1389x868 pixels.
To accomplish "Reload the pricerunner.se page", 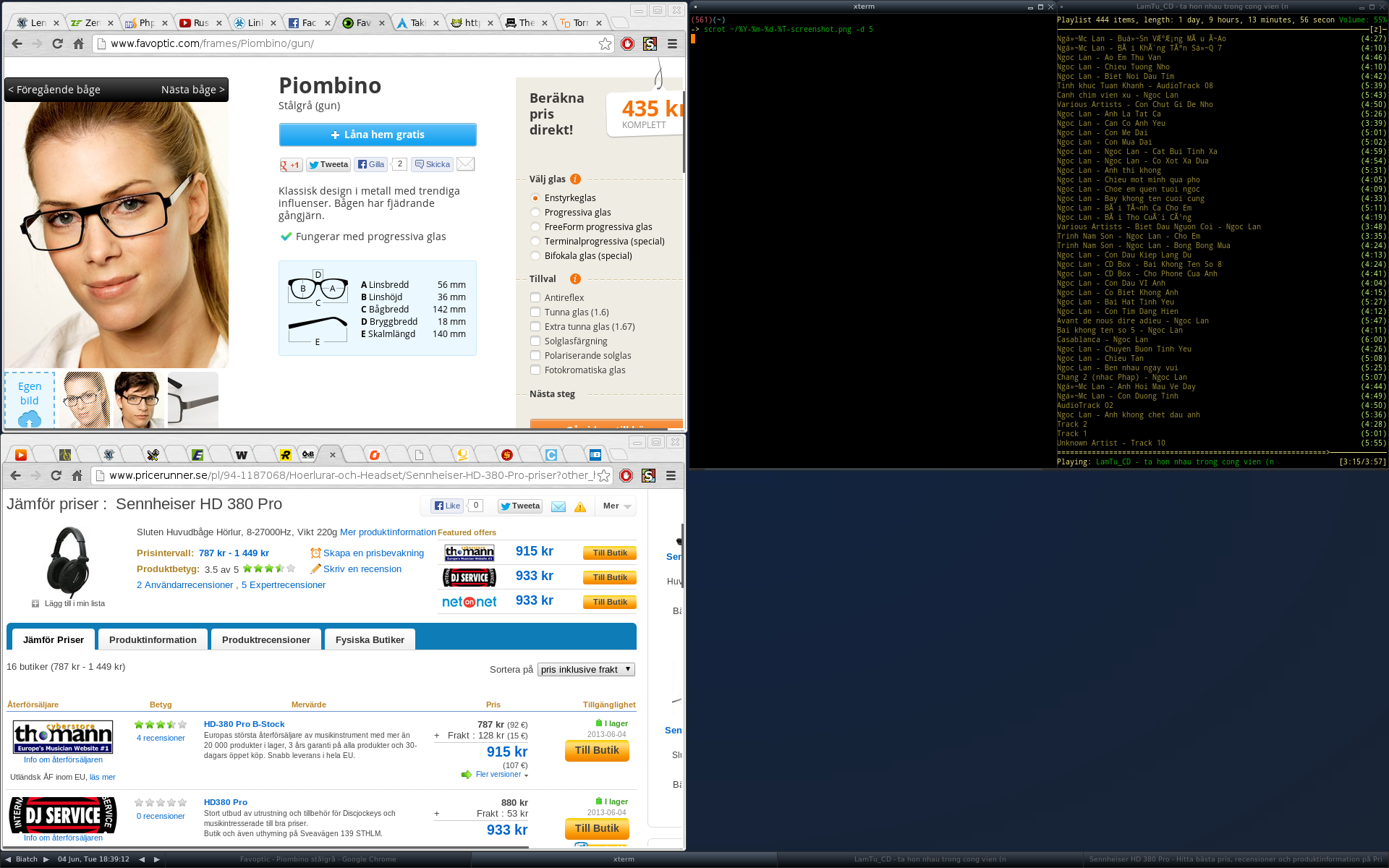I will [56, 475].
